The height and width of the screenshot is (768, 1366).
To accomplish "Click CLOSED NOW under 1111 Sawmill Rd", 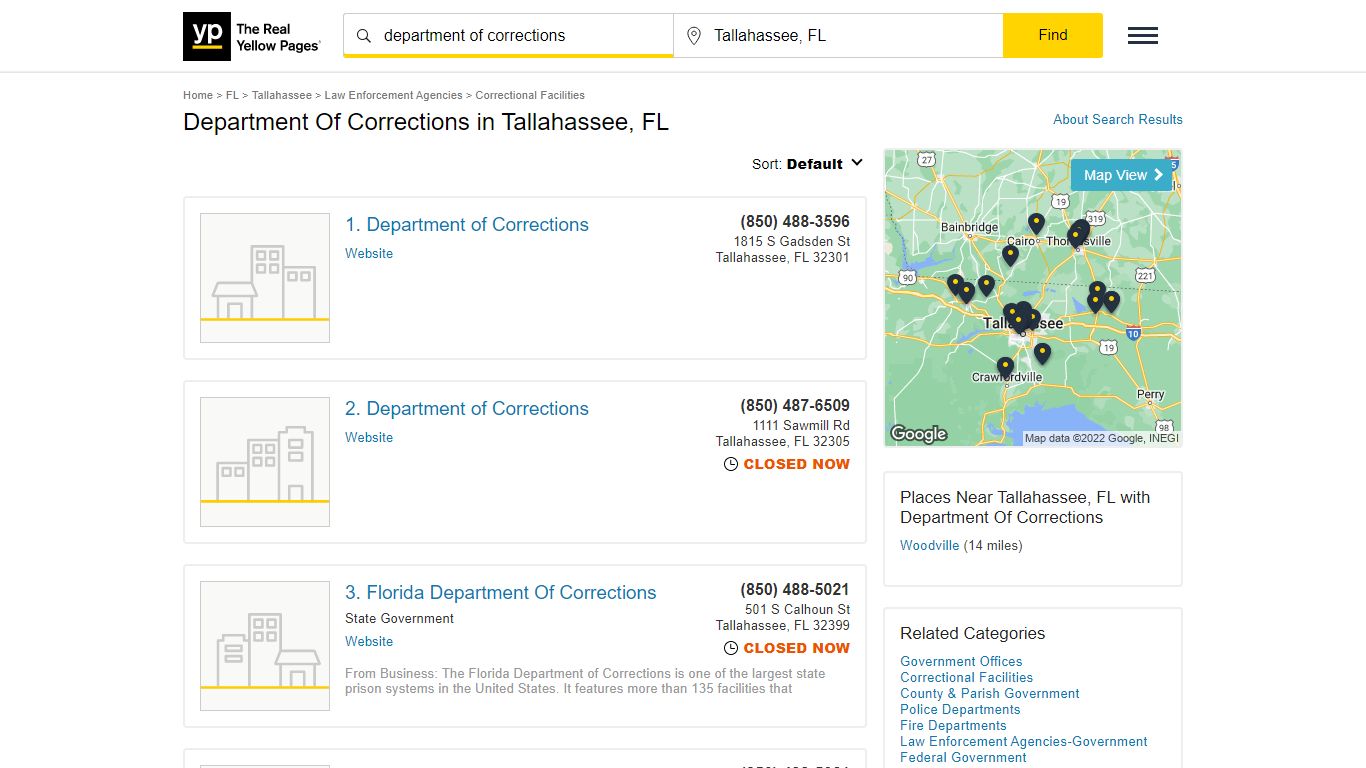I will 797,464.
